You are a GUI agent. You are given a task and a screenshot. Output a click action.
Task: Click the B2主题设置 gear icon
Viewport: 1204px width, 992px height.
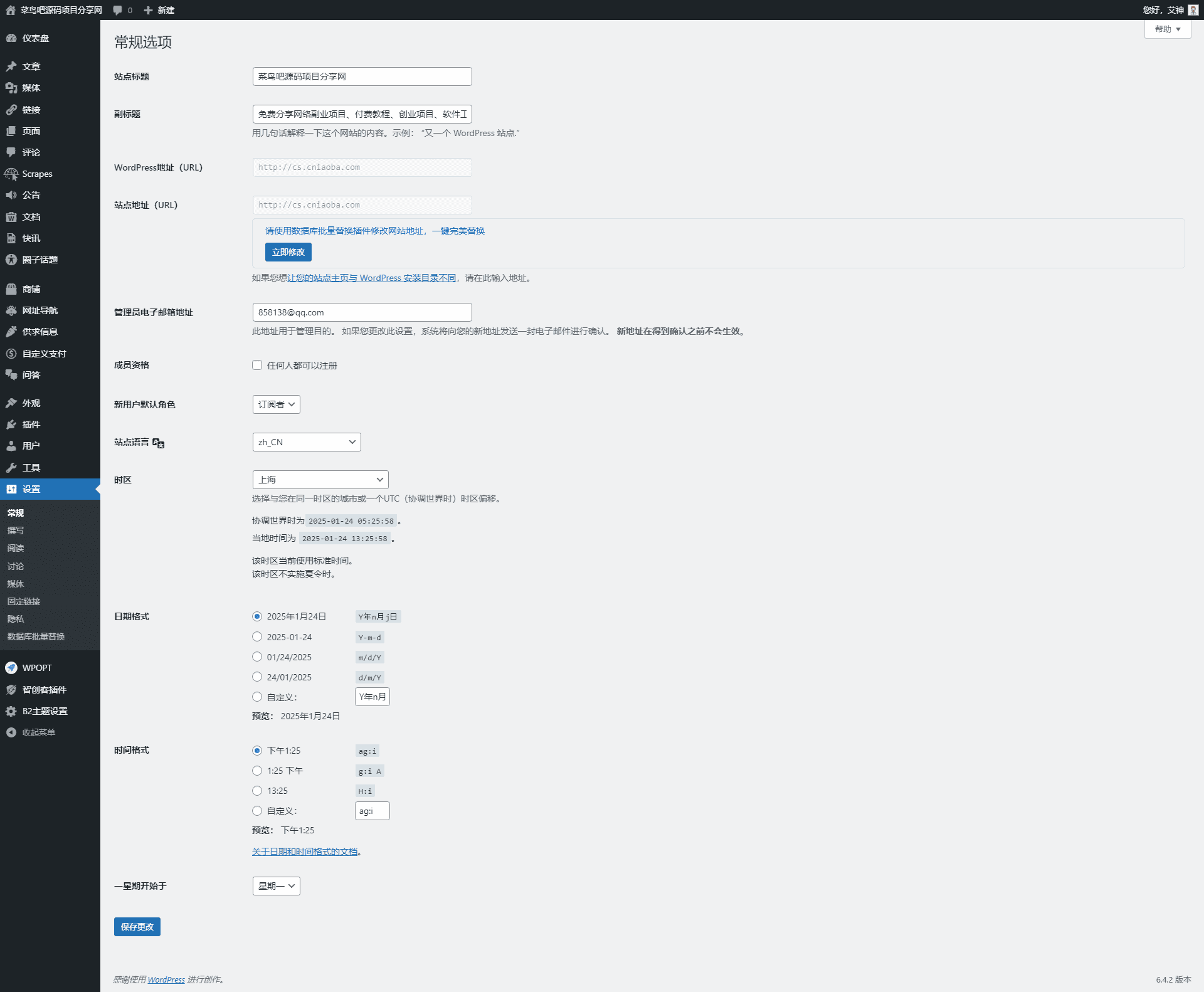(x=11, y=711)
